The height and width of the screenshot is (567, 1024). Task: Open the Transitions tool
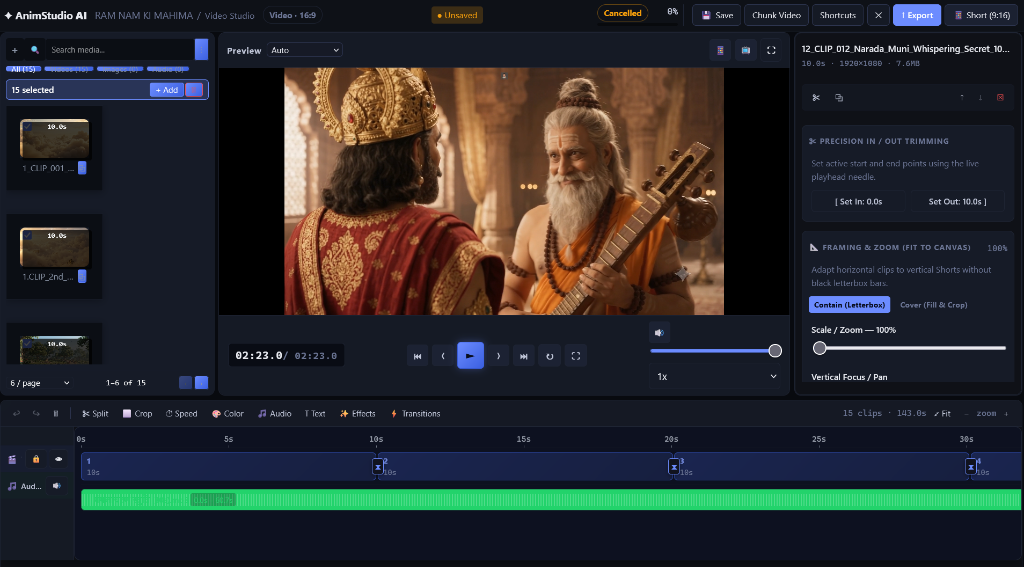[415, 413]
